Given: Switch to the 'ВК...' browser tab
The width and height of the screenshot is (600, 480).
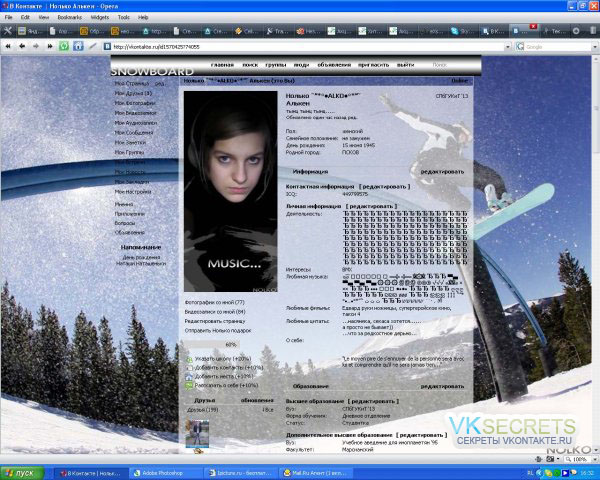Looking at the screenshot, I should (x=494, y=31).
